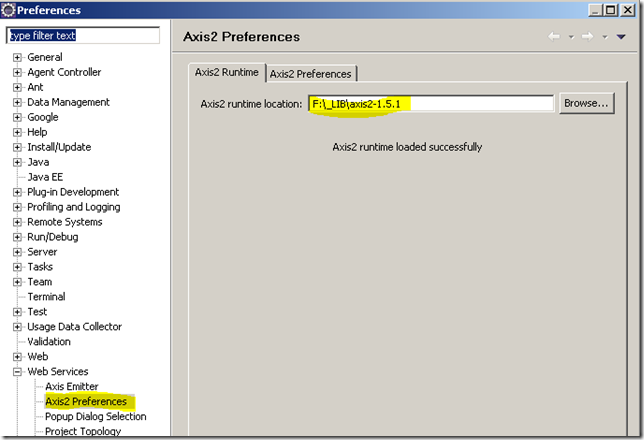Select Popup Dialog Selection item
Viewport: 644px width, 440px height.
click(96, 417)
